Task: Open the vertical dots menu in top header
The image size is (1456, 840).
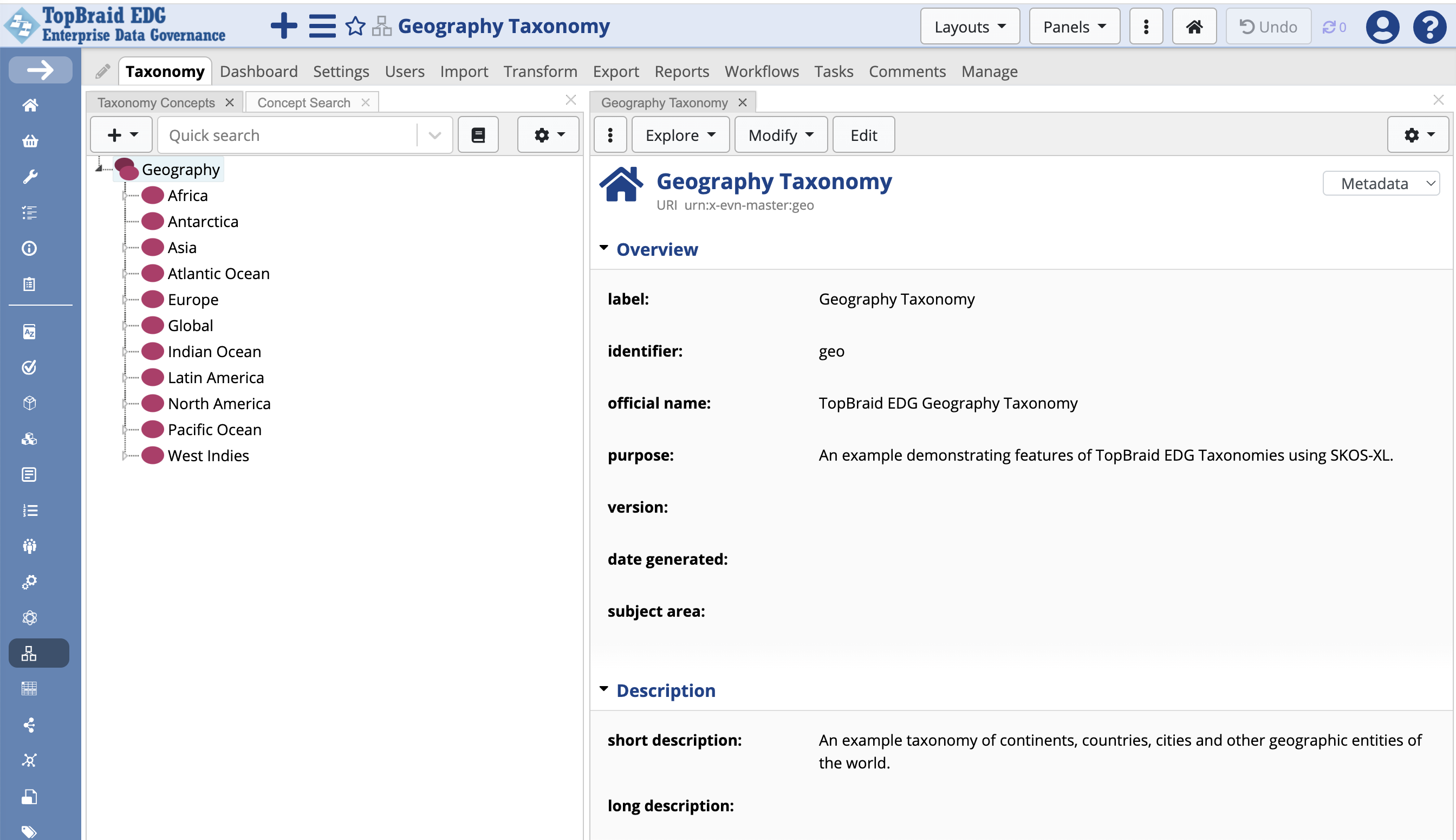Action: 1146,27
